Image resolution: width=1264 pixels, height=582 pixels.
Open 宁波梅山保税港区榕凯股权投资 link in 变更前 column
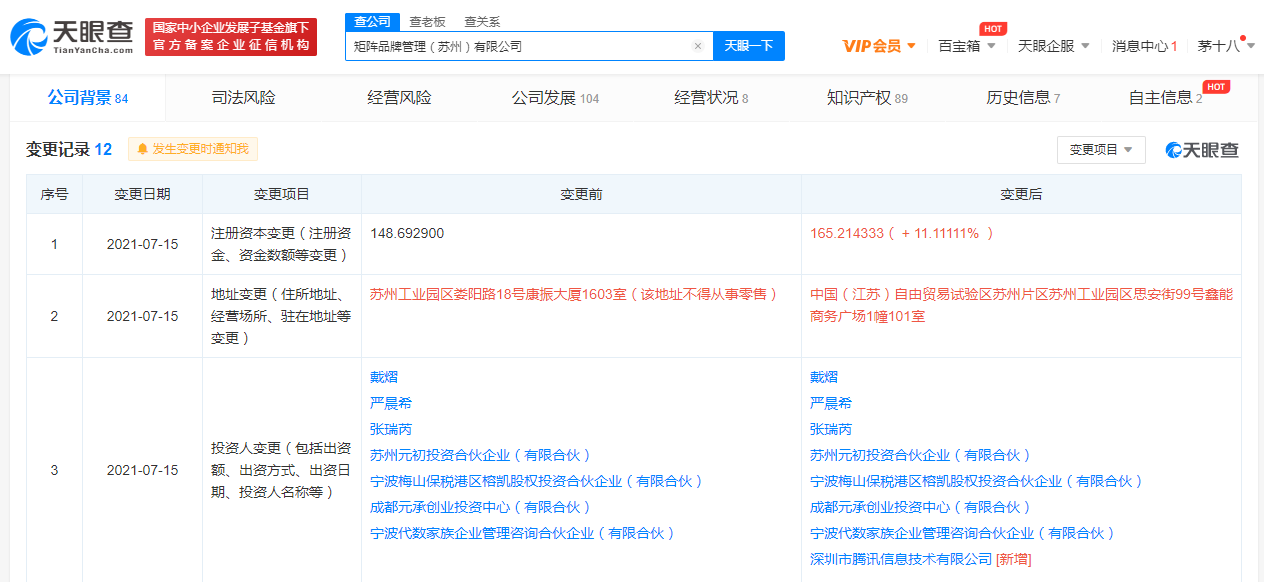[x=537, y=481]
